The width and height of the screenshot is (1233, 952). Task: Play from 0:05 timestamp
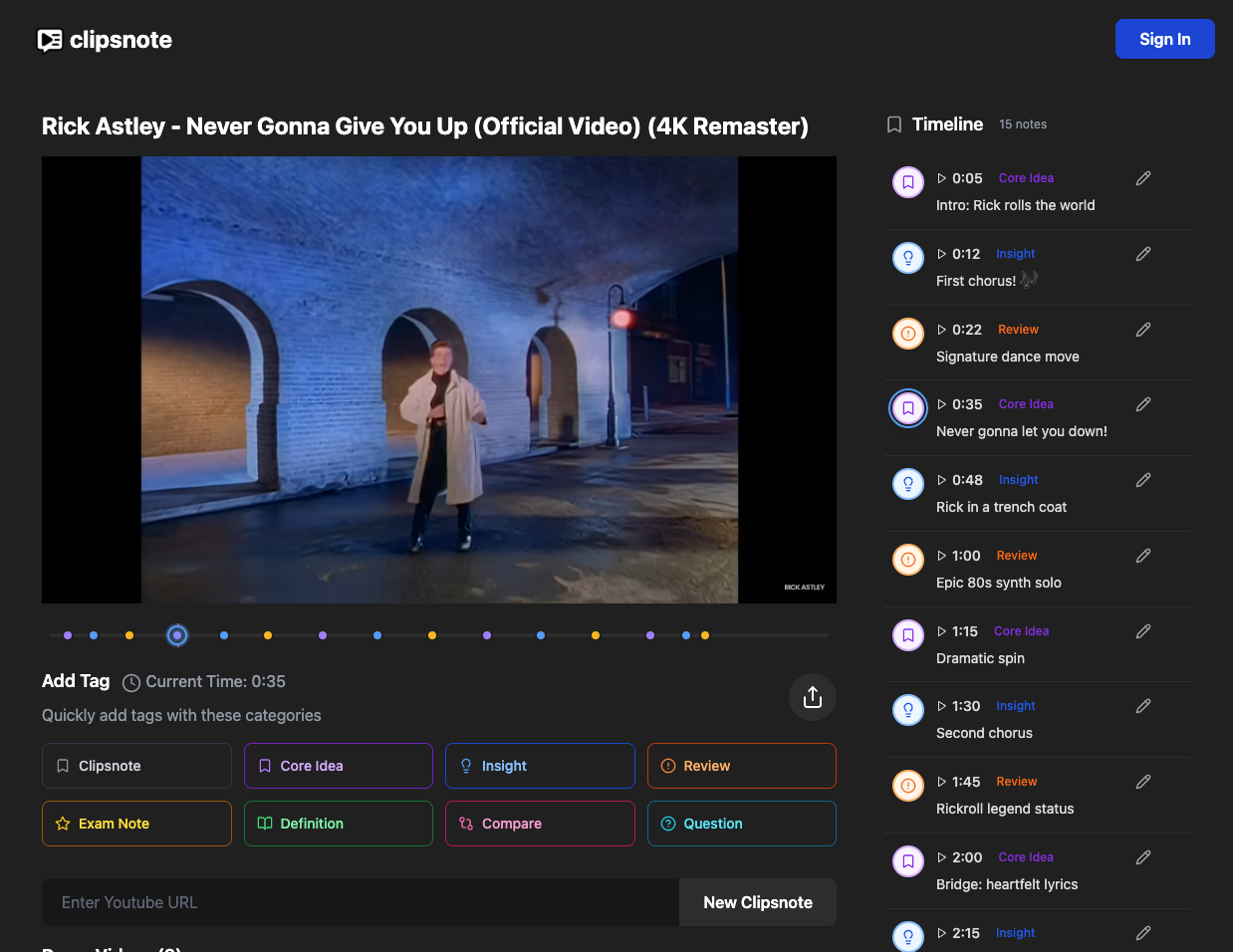coord(960,178)
